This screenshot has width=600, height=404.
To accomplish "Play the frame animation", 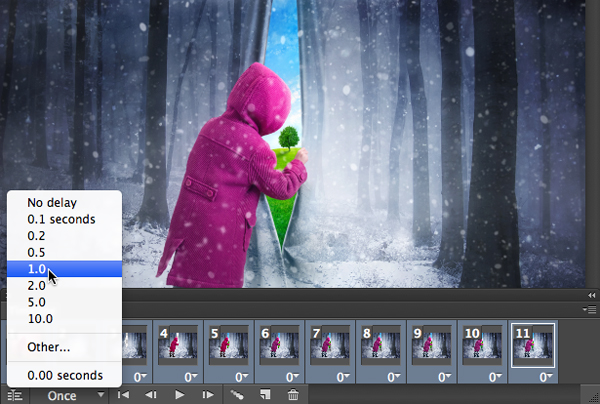I will click(x=179, y=394).
